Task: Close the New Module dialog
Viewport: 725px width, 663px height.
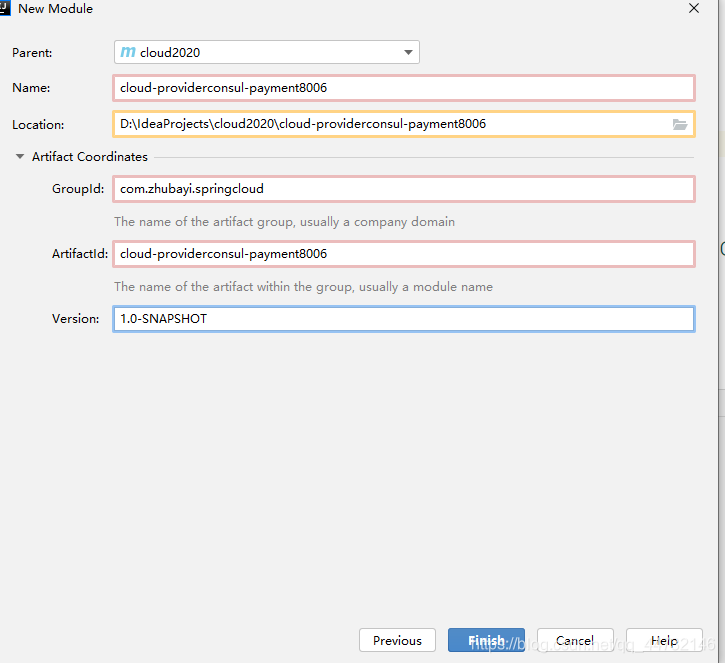Action: point(694,8)
